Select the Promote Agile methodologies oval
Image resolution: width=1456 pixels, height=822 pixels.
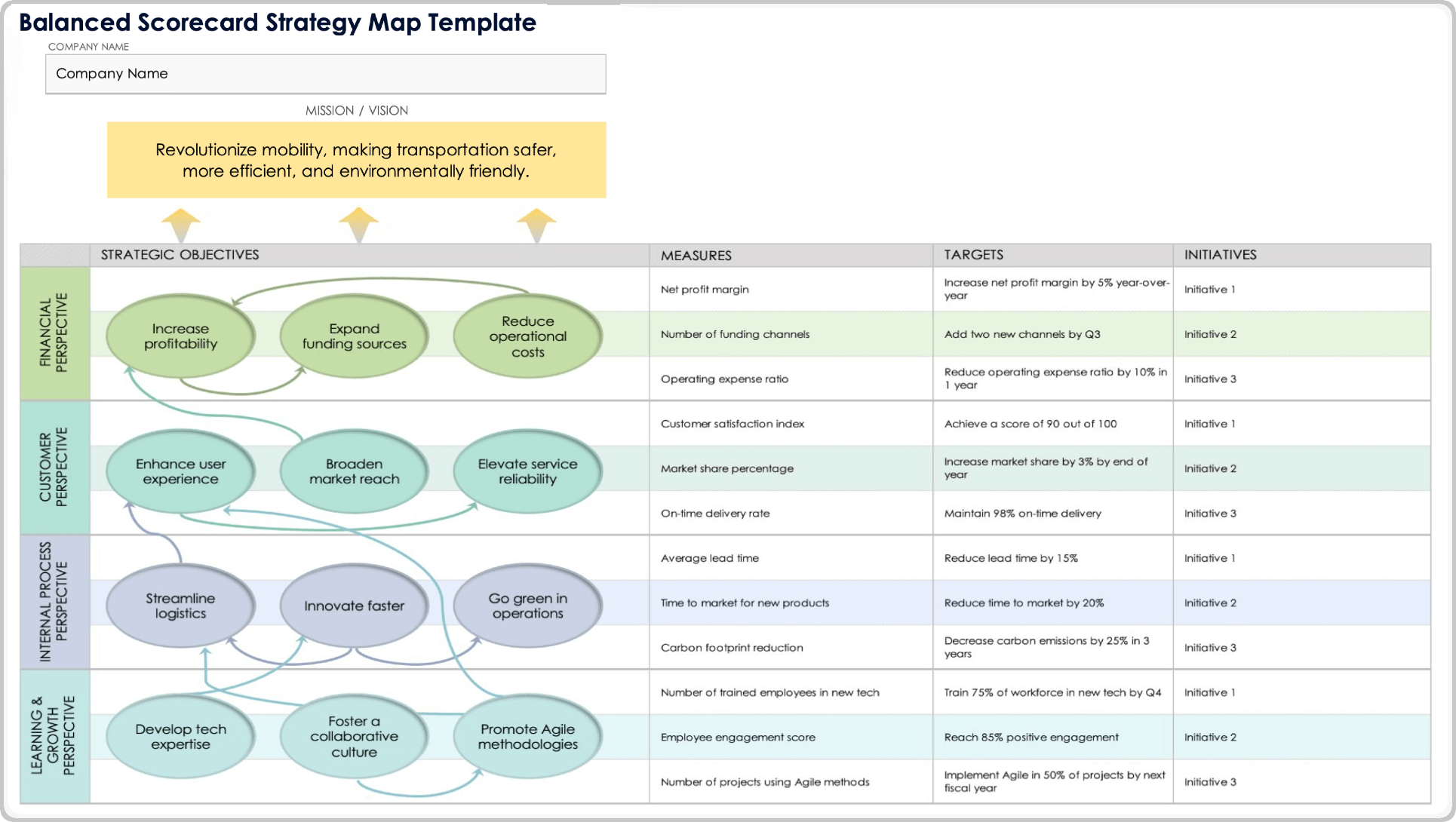tap(527, 737)
